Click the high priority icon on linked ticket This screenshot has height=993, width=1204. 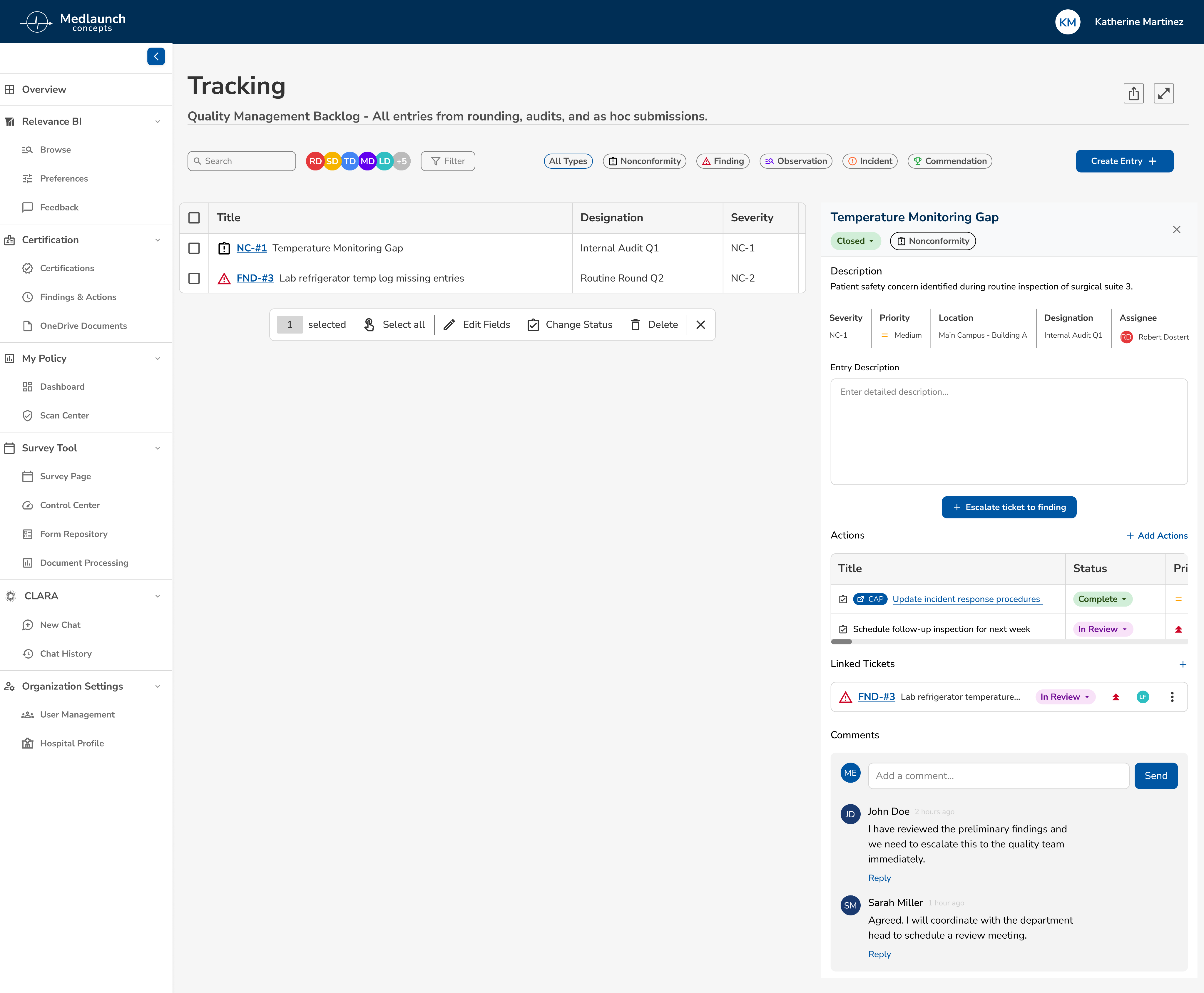click(1115, 697)
